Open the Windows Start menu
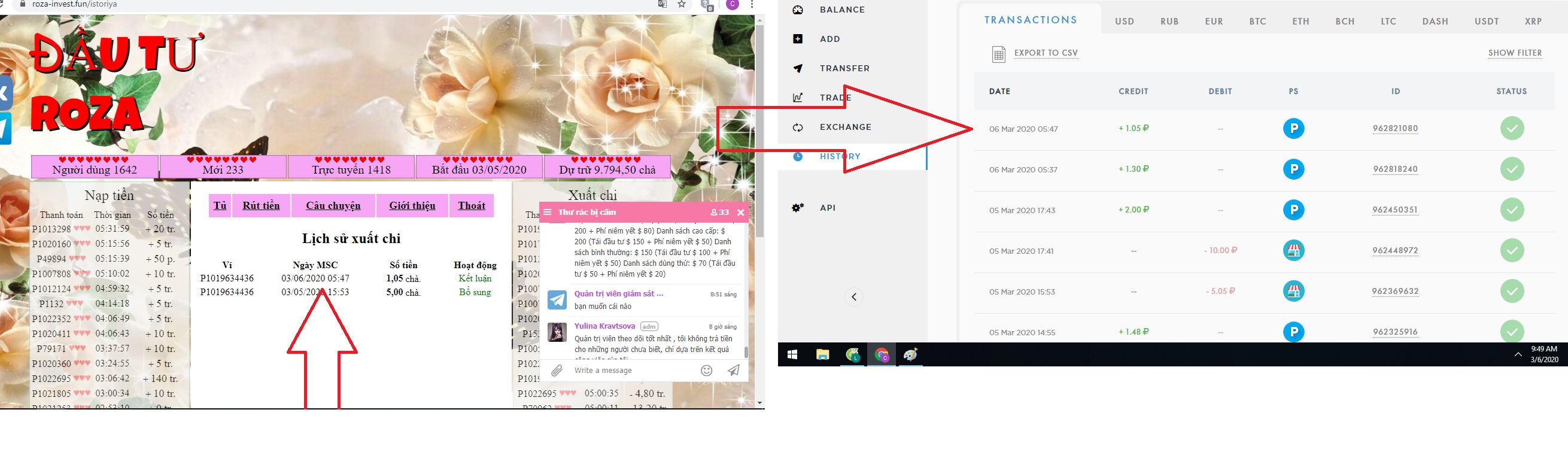Viewport: 1568px width, 449px height. [x=792, y=354]
